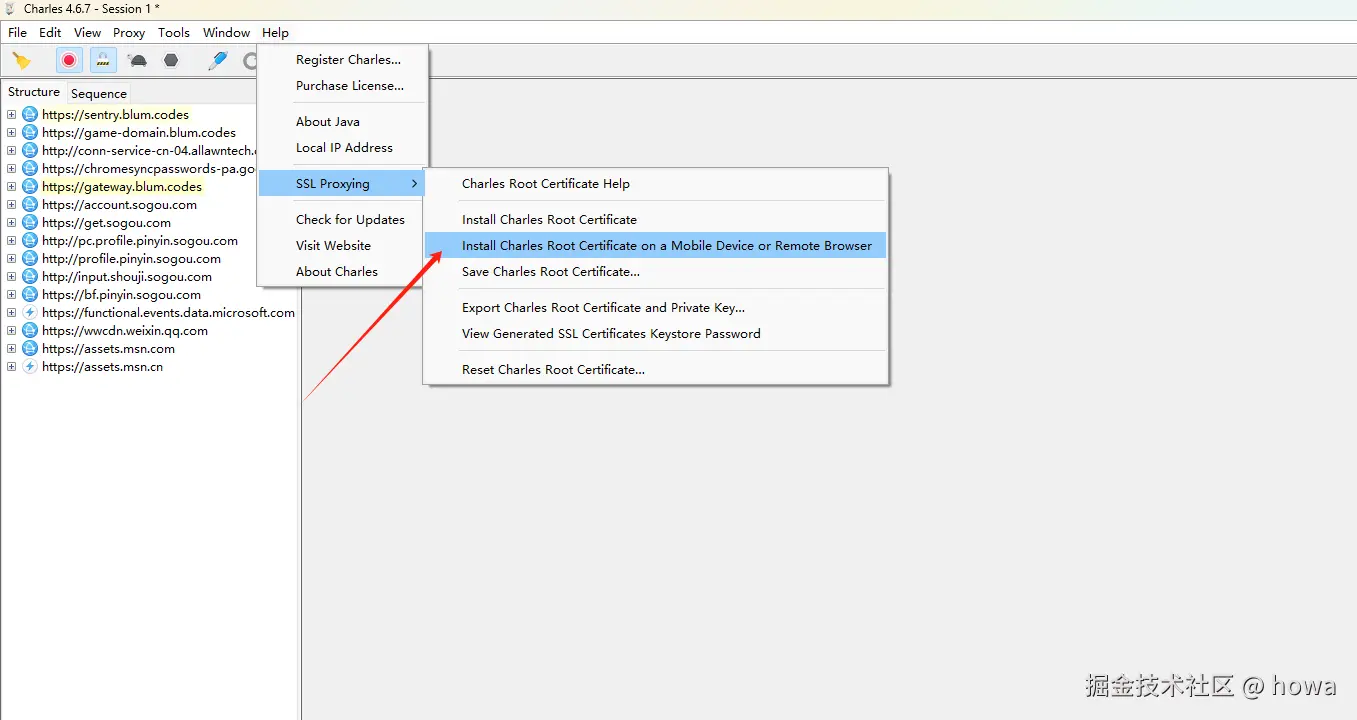
Task: Select the http://input.shouji.sogou.com row text
Action: (127, 277)
